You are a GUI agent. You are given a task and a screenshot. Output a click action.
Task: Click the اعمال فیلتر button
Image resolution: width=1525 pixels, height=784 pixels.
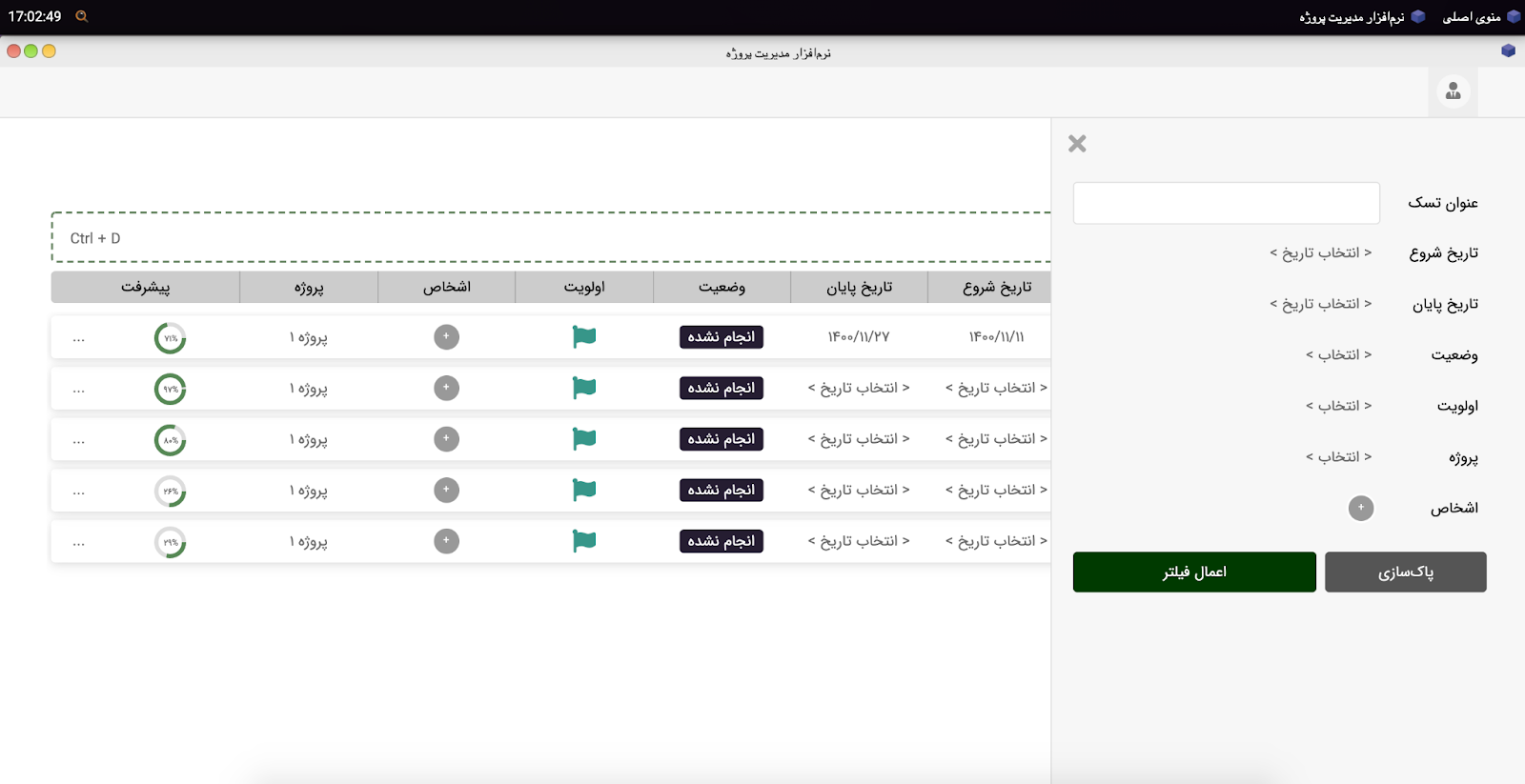pyautogui.click(x=1194, y=572)
